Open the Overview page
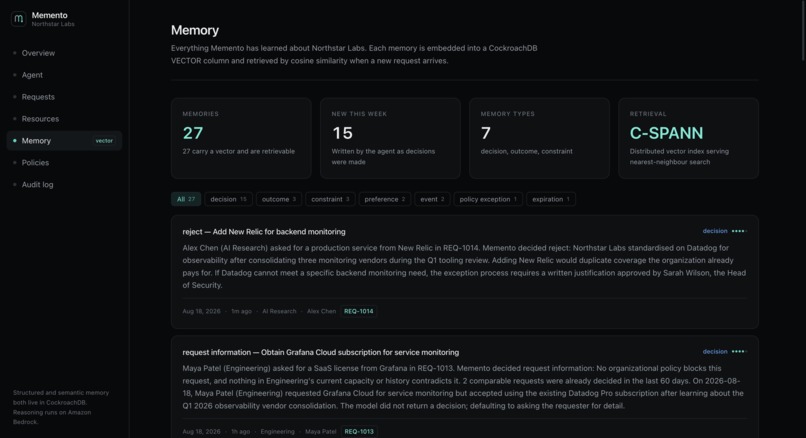The height and width of the screenshot is (438, 806). point(38,53)
